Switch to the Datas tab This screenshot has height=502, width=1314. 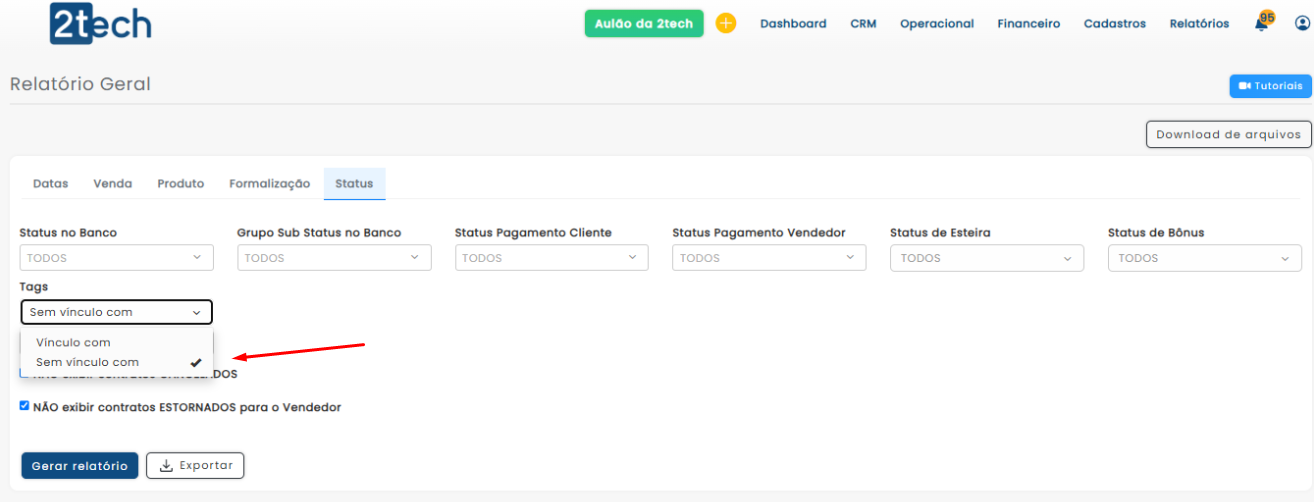point(50,184)
